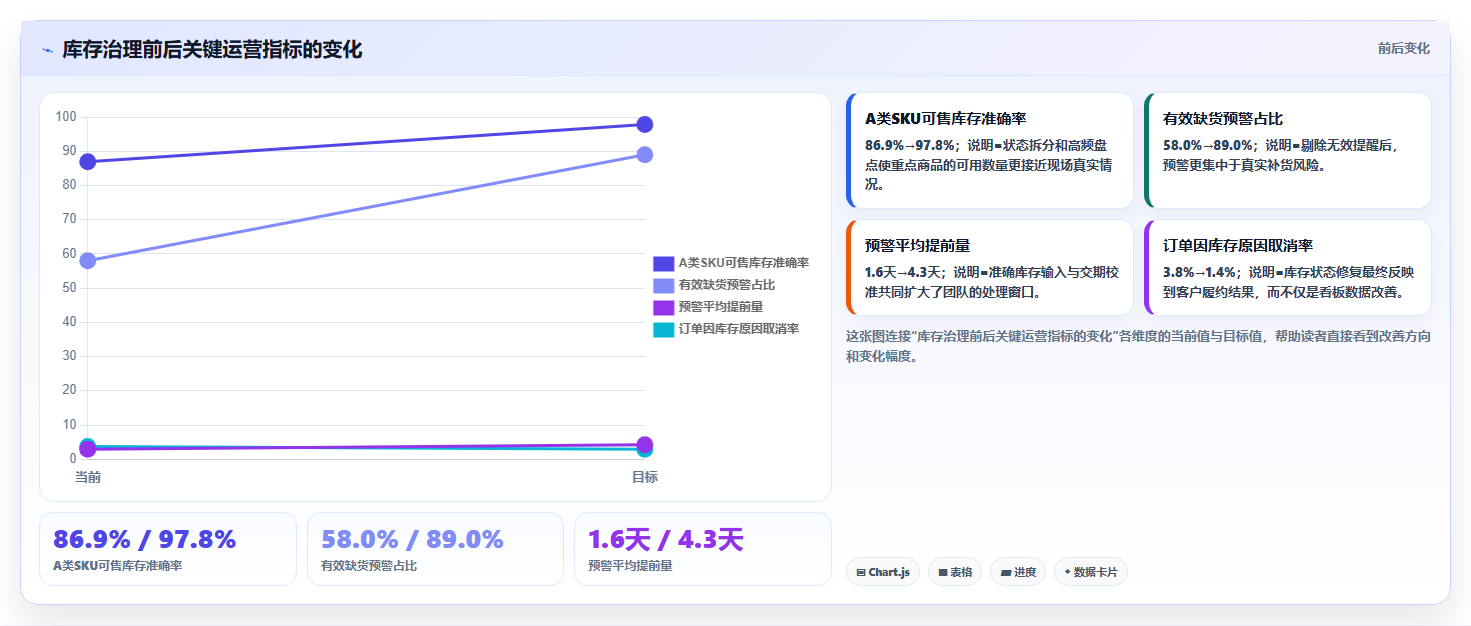This screenshot has height=626, width=1471.
Task: Select the Chart.js chip
Action: click(883, 572)
